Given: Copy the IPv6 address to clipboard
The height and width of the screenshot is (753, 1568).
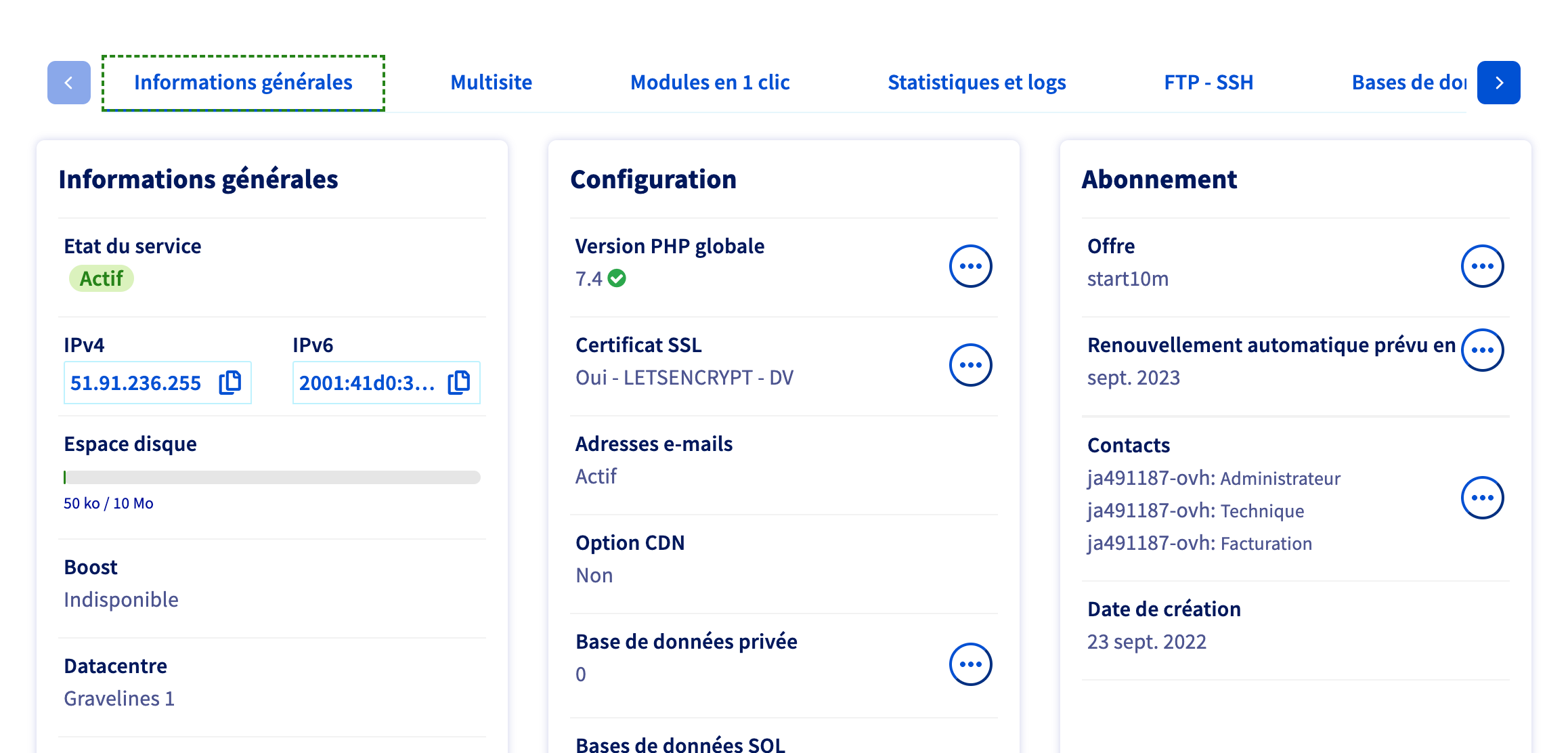Looking at the screenshot, I should coord(459,383).
